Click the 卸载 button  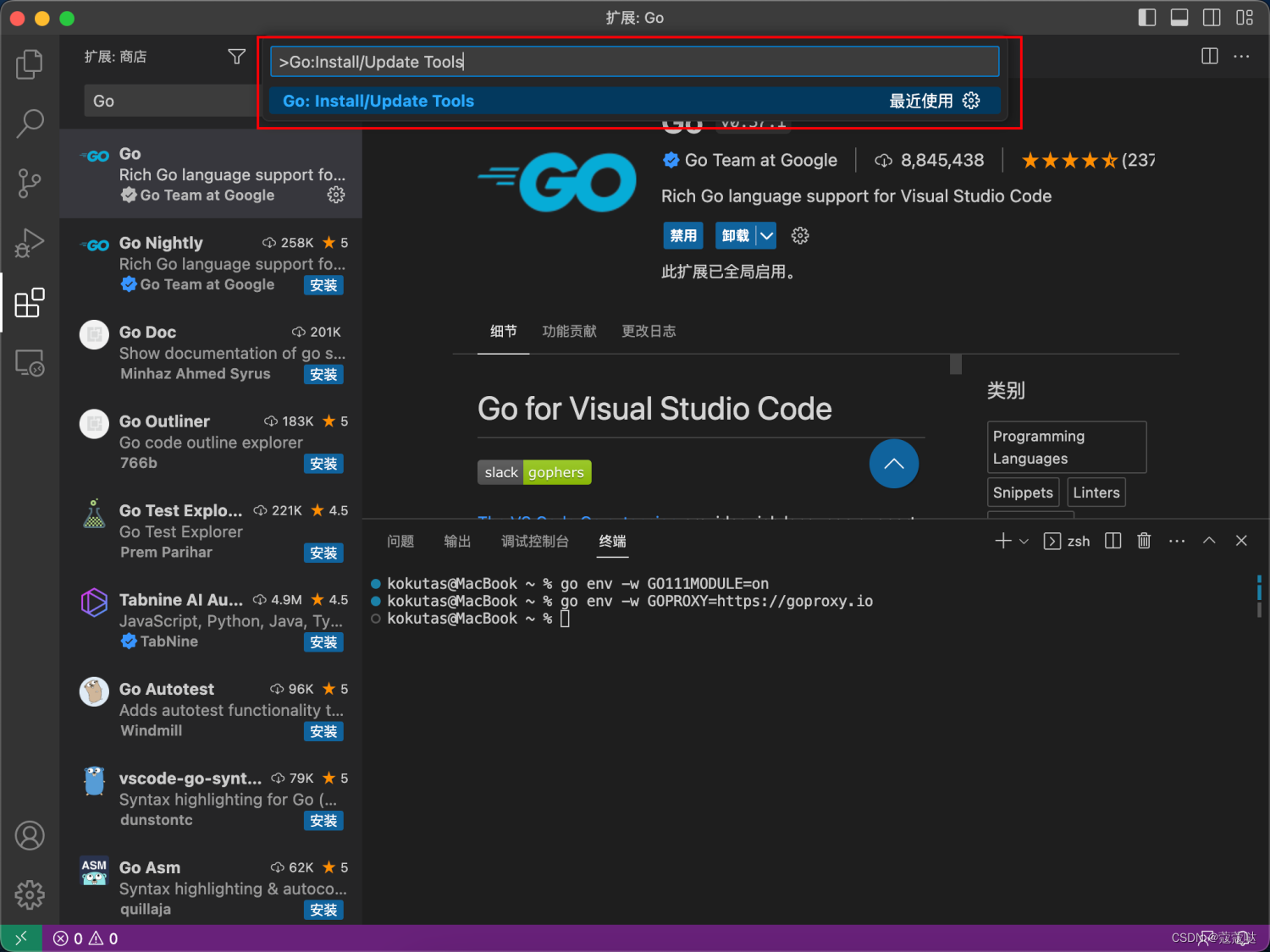[x=736, y=236]
